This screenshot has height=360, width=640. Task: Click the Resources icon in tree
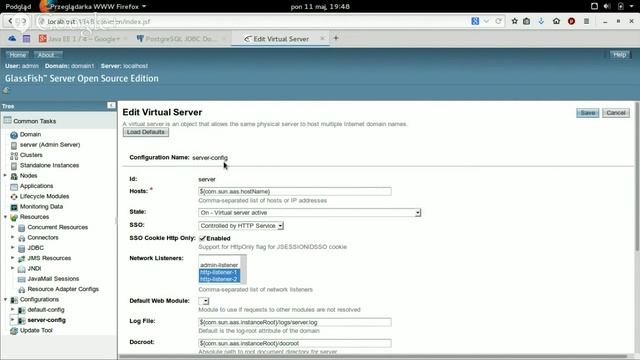tap(14, 217)
